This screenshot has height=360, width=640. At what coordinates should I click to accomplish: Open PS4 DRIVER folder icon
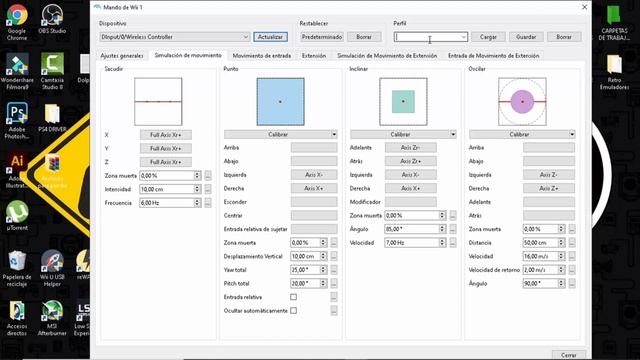tap(52, 118)
